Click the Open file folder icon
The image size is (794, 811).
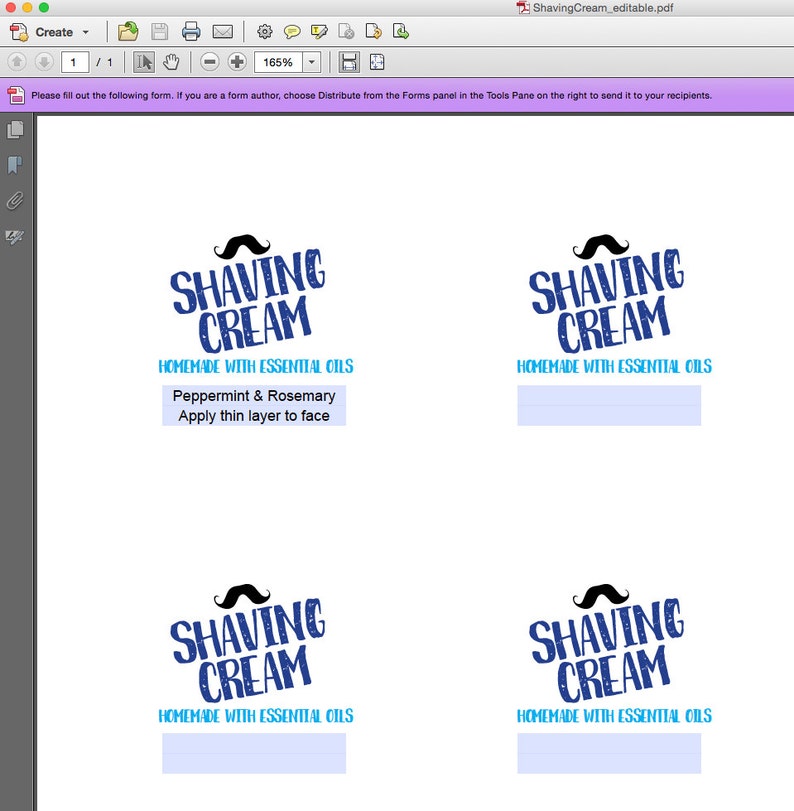(x=128, y=32)
